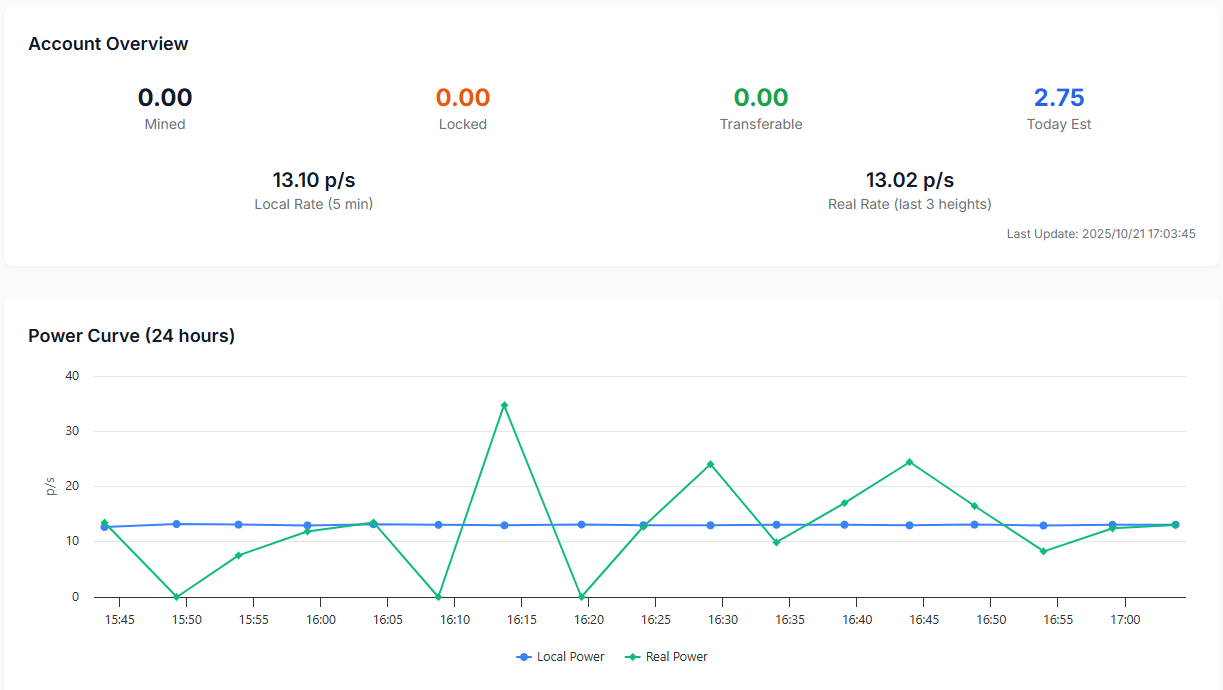
Task: Click the Real Power zero point near 16:10
Action: click(x=438, y=597)
